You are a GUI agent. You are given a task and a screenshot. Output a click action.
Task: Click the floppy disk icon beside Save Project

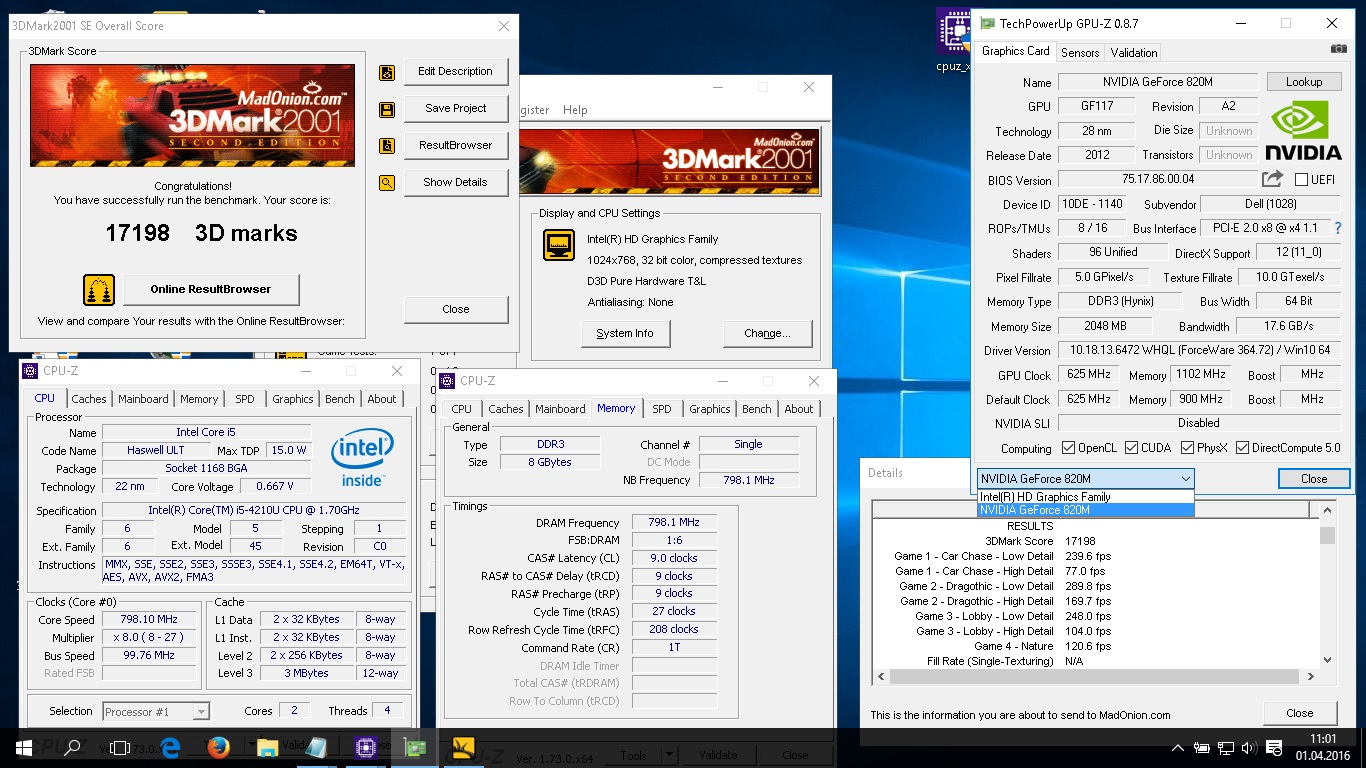point(387,109)
